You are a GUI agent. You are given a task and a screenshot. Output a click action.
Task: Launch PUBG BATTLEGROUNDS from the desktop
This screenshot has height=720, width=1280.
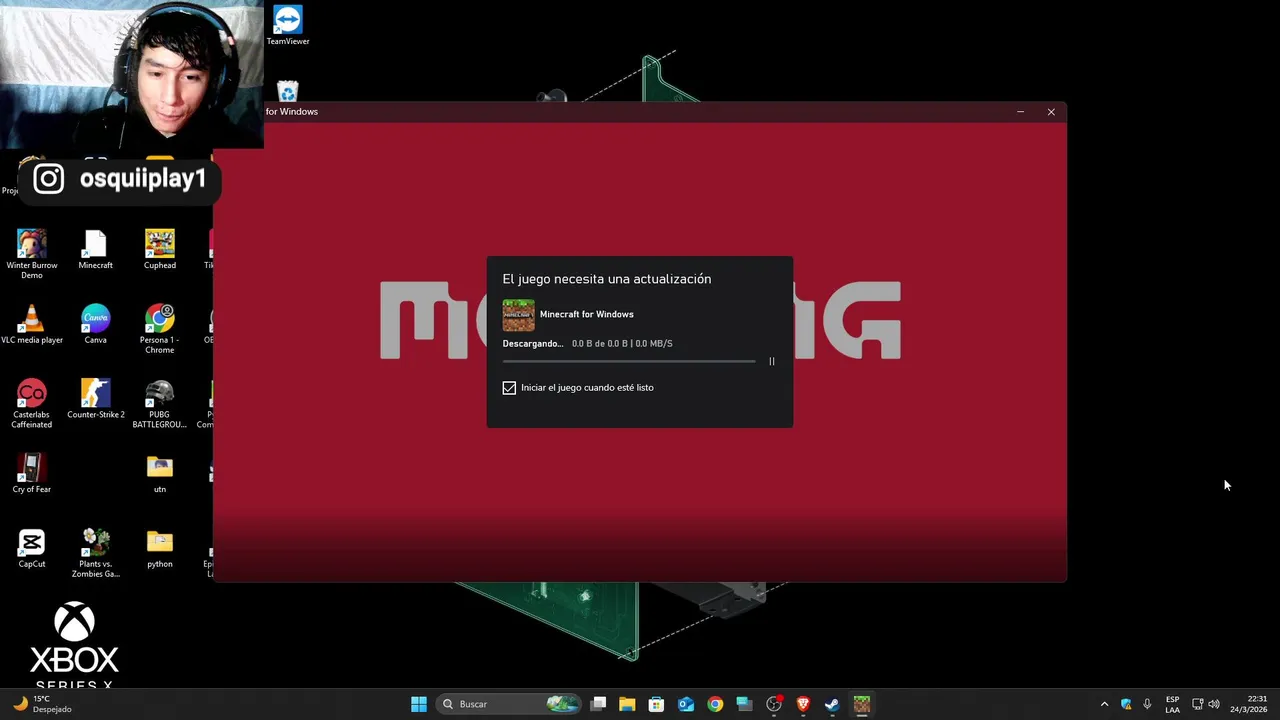click(160, 404)
